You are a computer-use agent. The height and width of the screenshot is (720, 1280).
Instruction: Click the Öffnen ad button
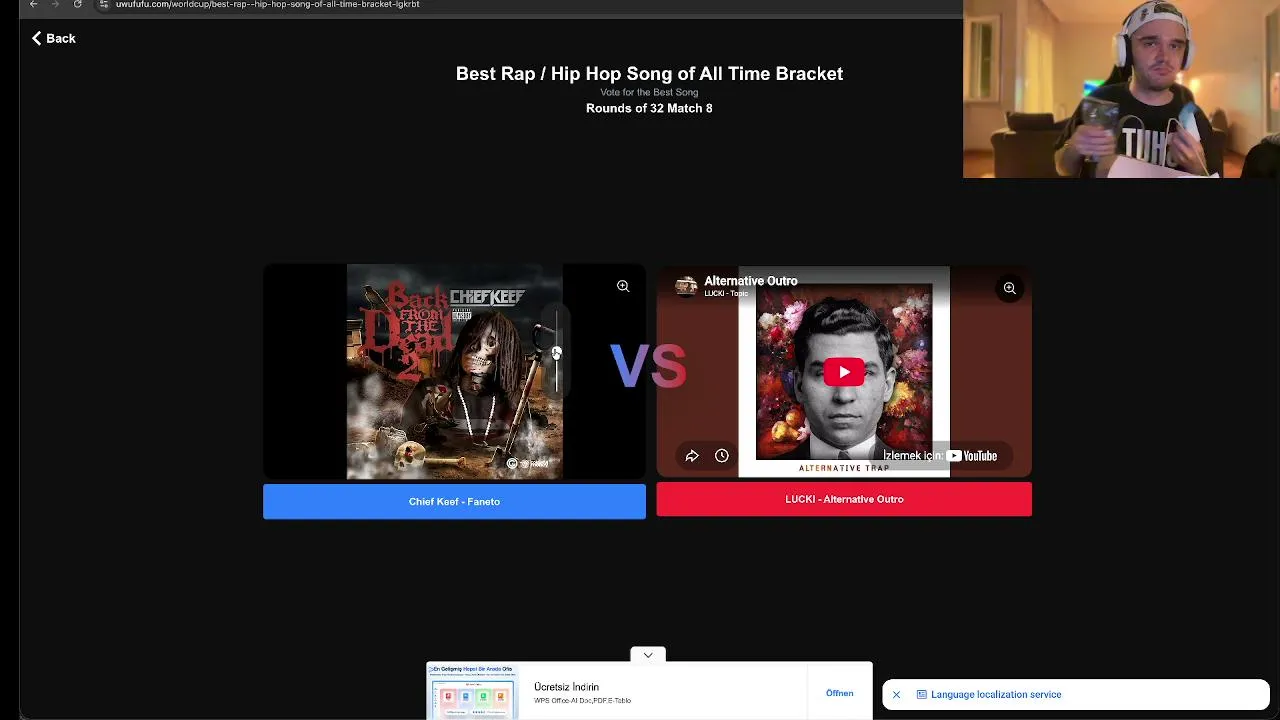[x=840, y=693]
